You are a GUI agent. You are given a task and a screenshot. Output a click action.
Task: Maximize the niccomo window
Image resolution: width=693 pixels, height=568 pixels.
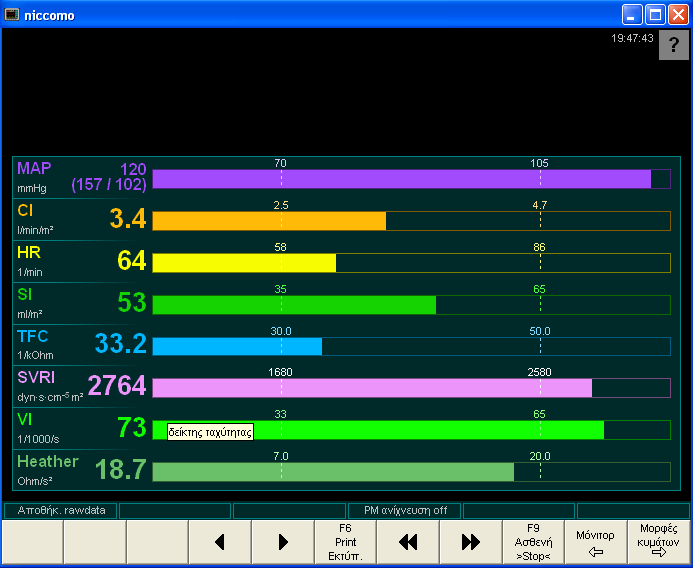(x=655, y=15)
